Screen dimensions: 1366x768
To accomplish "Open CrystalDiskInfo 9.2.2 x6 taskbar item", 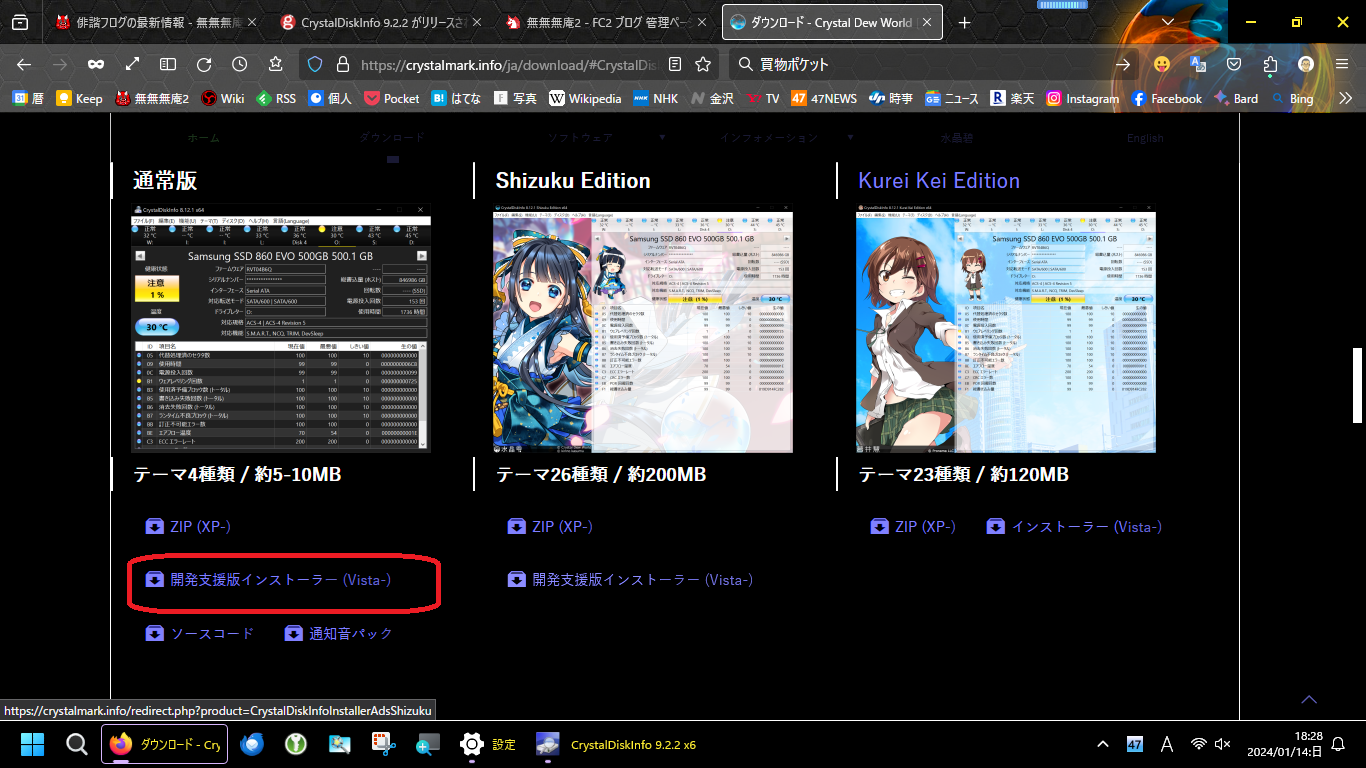I will click(616, 744).
